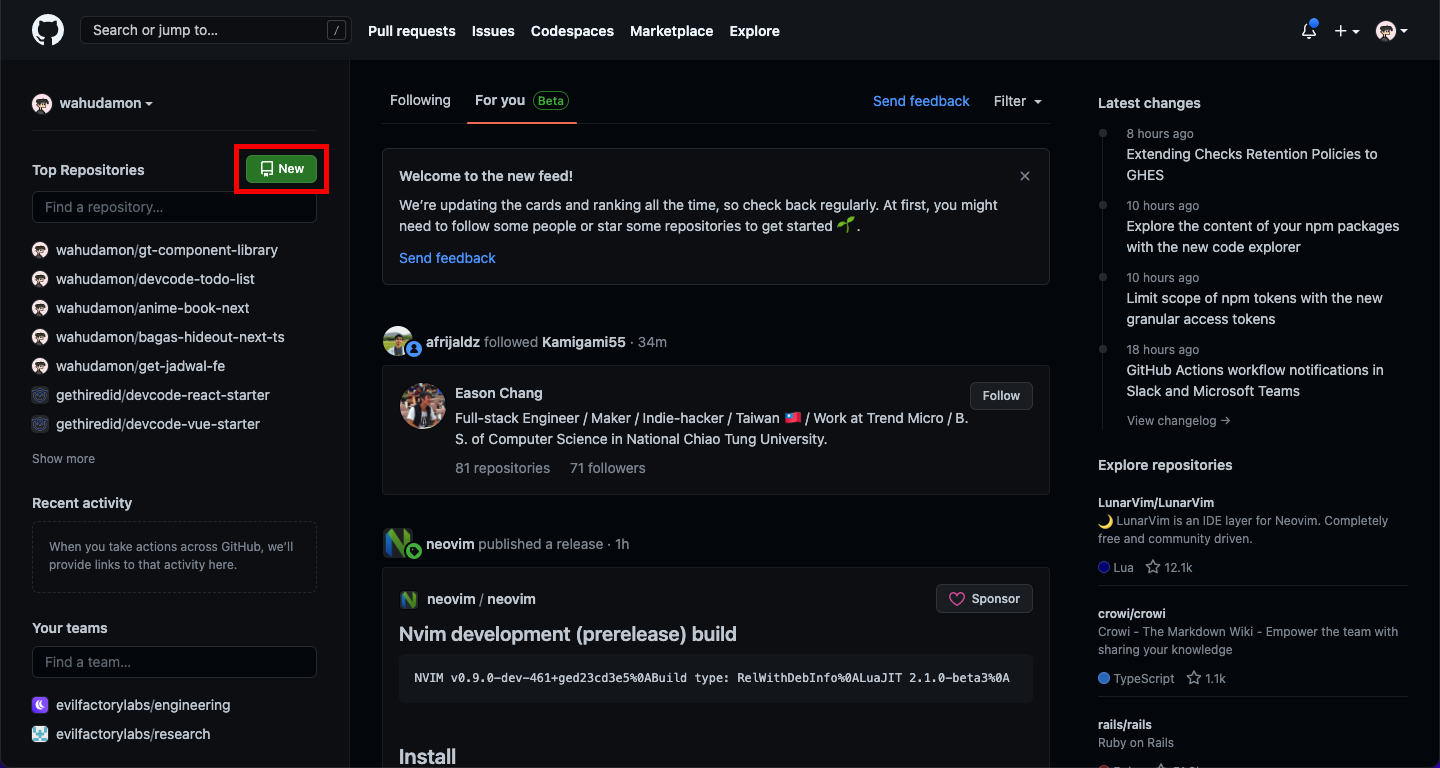Screen dimensions: 1440x768
Task: Open afrijaldz avatar in the feed
Action: pos(399,341)
